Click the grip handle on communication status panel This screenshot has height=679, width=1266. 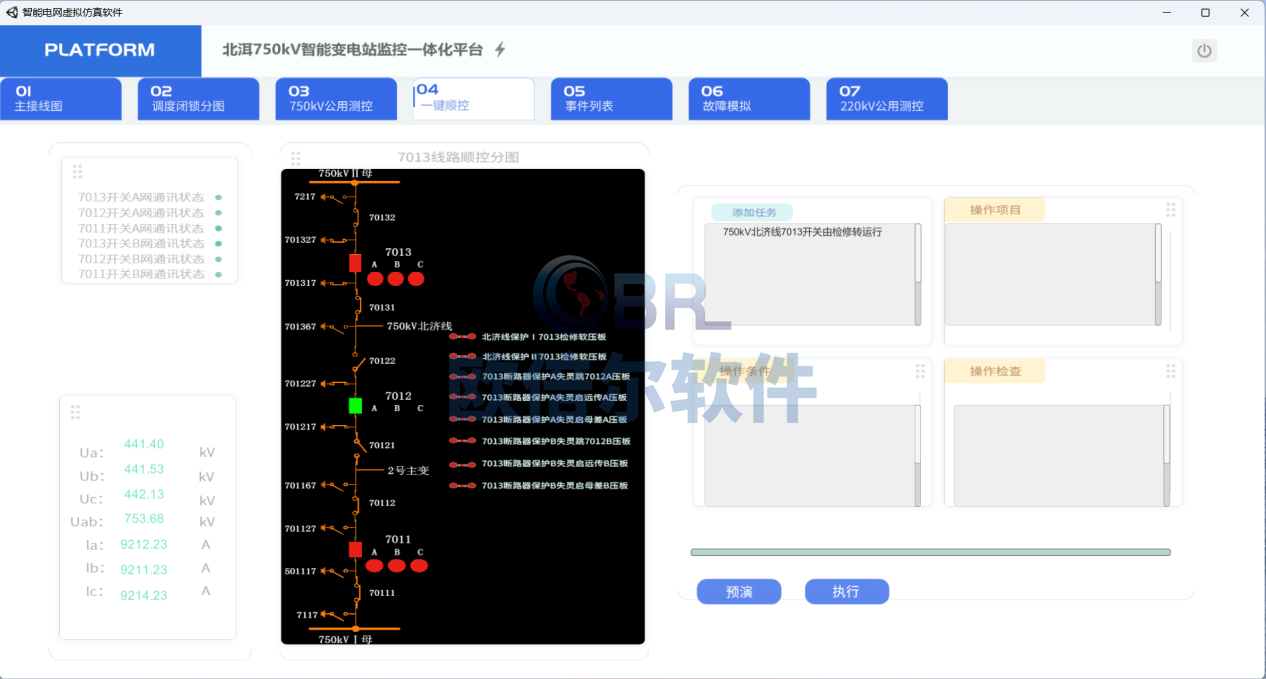pos(77,172)
